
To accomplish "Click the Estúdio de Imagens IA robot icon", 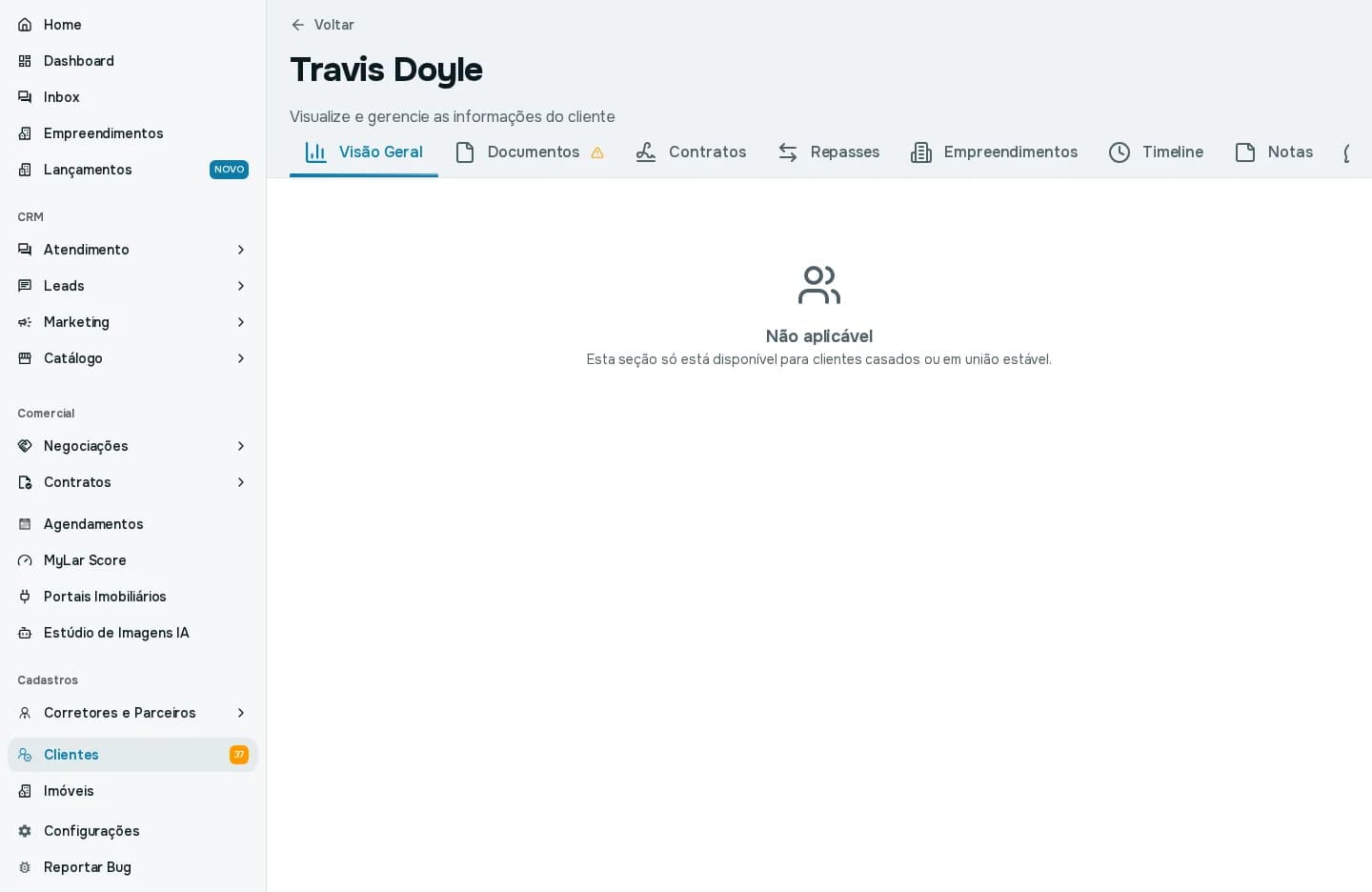I will 25,633.
